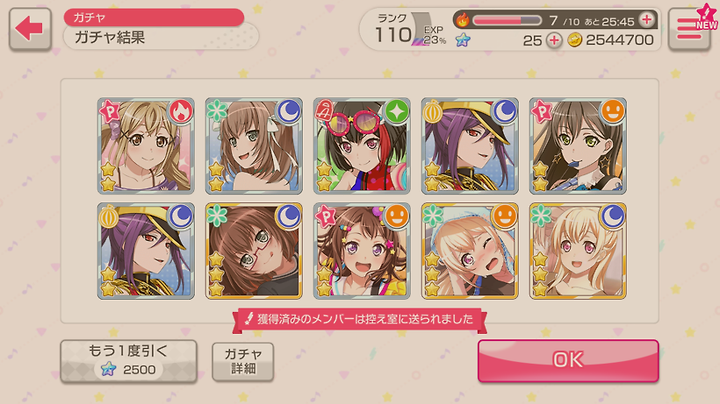The image size is (720, 404).
Task: Open ガチャ詳細 gacha details
Action: pos(243,361)
